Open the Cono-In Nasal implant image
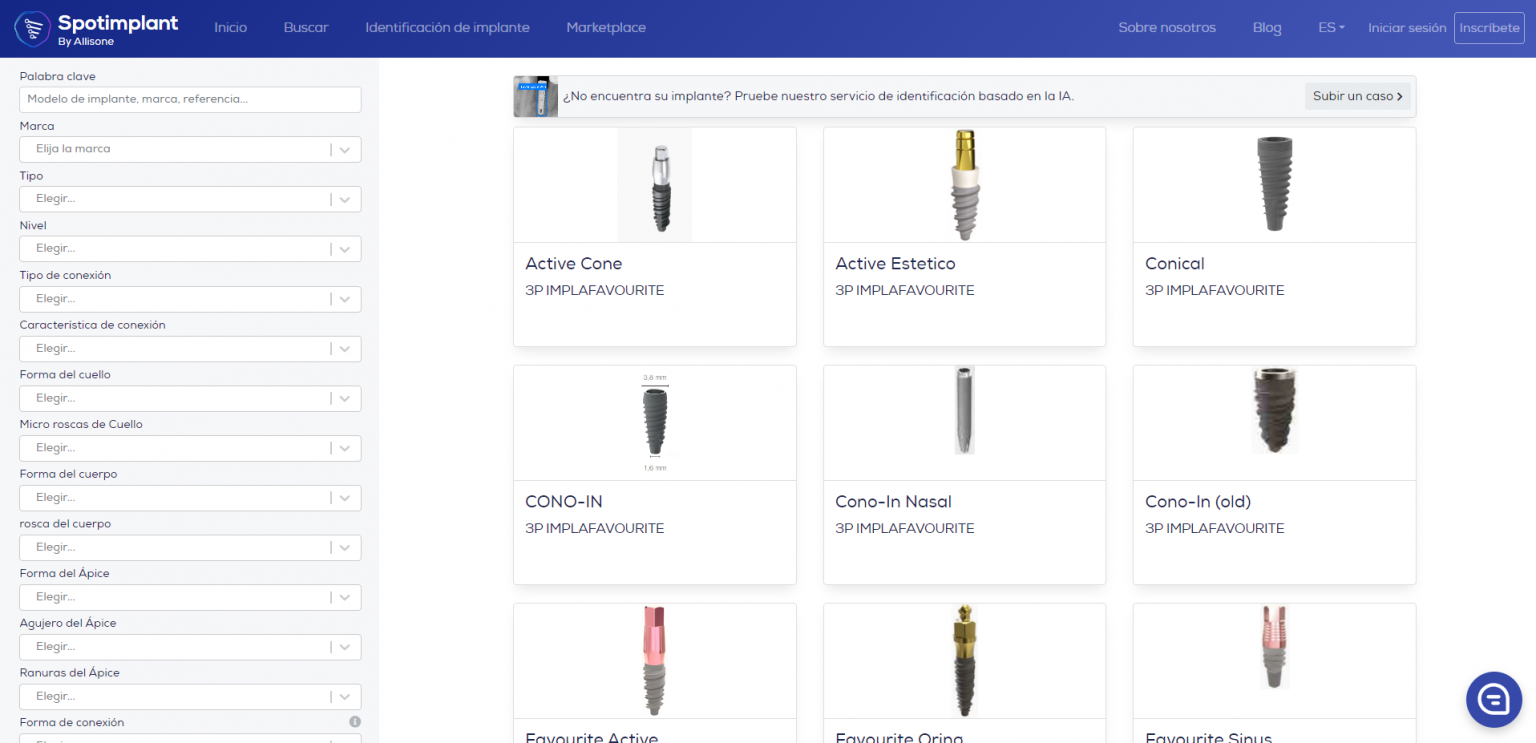The height and width of the screenshot is (743, 1536). click(x=964, y=411)
